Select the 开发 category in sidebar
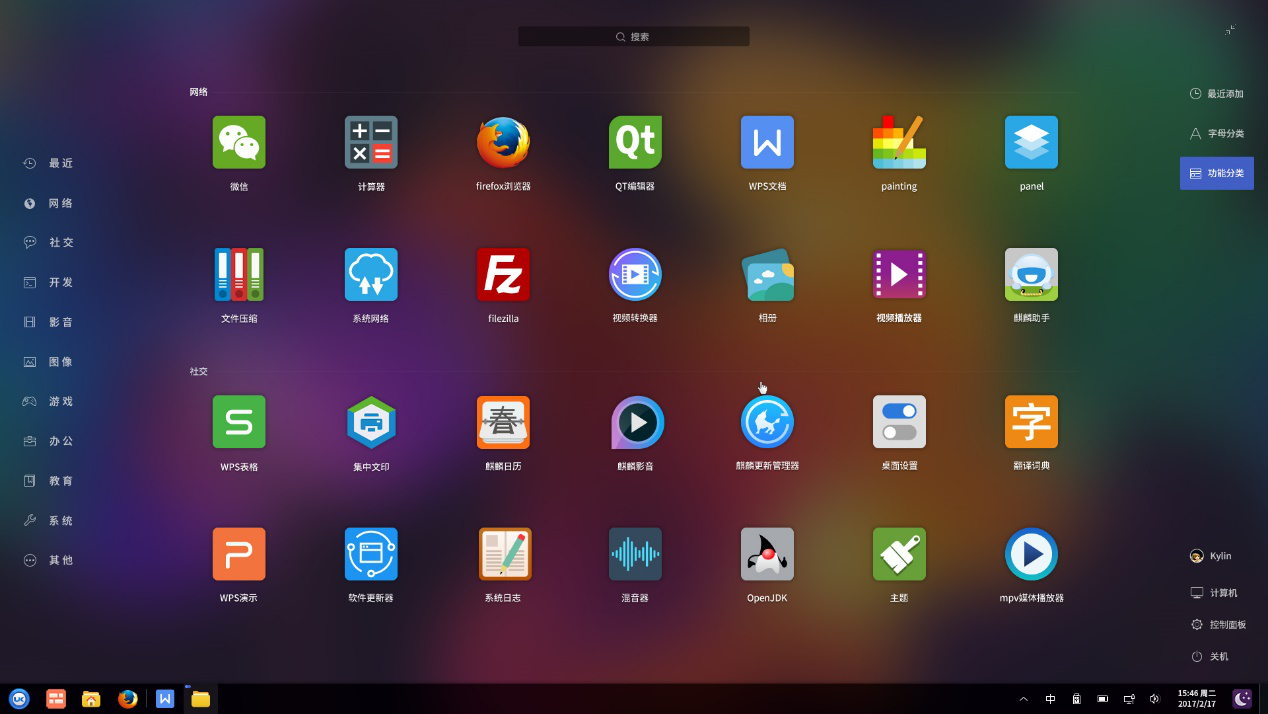This screenshot has height=714, width=1268. [60, 282]
